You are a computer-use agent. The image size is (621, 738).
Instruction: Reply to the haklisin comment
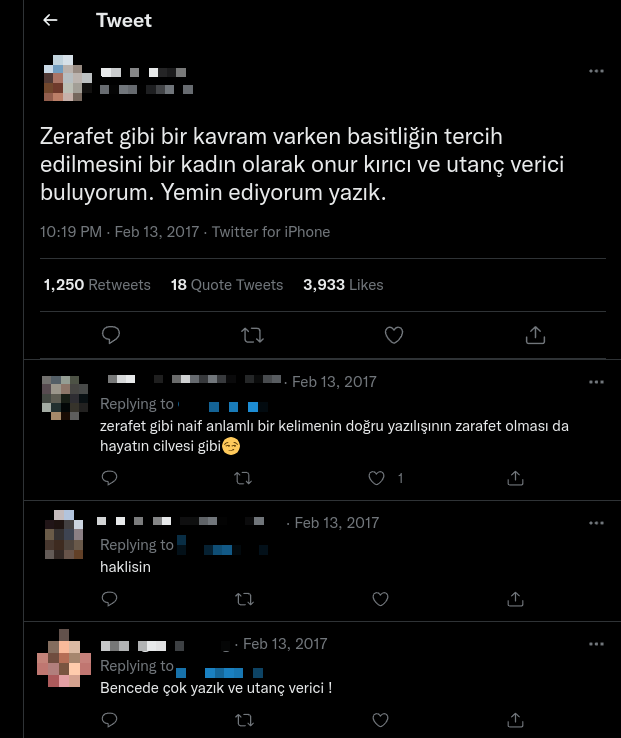110,599
